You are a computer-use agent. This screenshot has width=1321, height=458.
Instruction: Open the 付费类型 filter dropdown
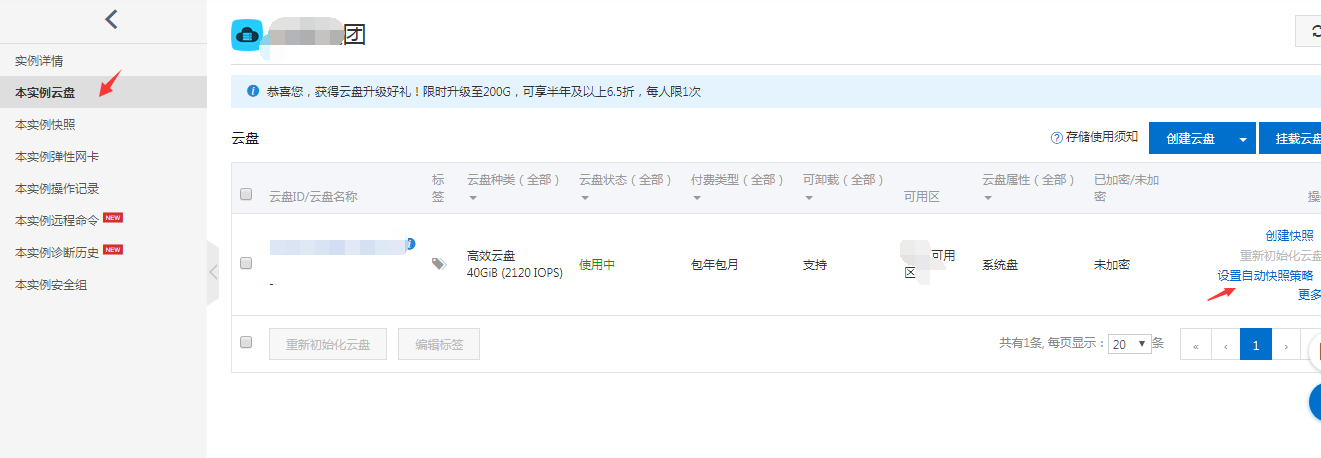[x=696, y=198]
